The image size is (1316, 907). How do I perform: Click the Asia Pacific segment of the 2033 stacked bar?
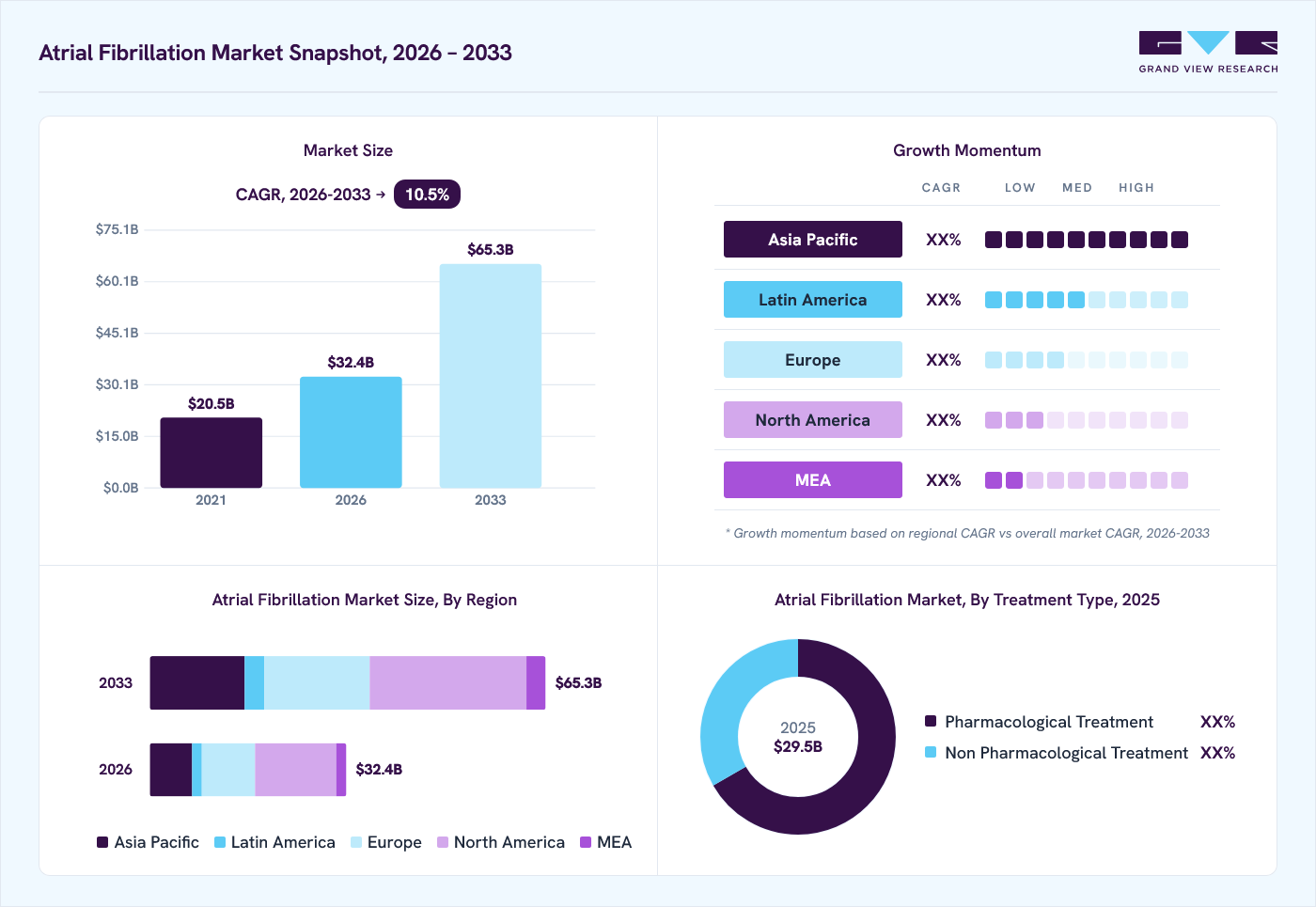[x=197, y=682]
